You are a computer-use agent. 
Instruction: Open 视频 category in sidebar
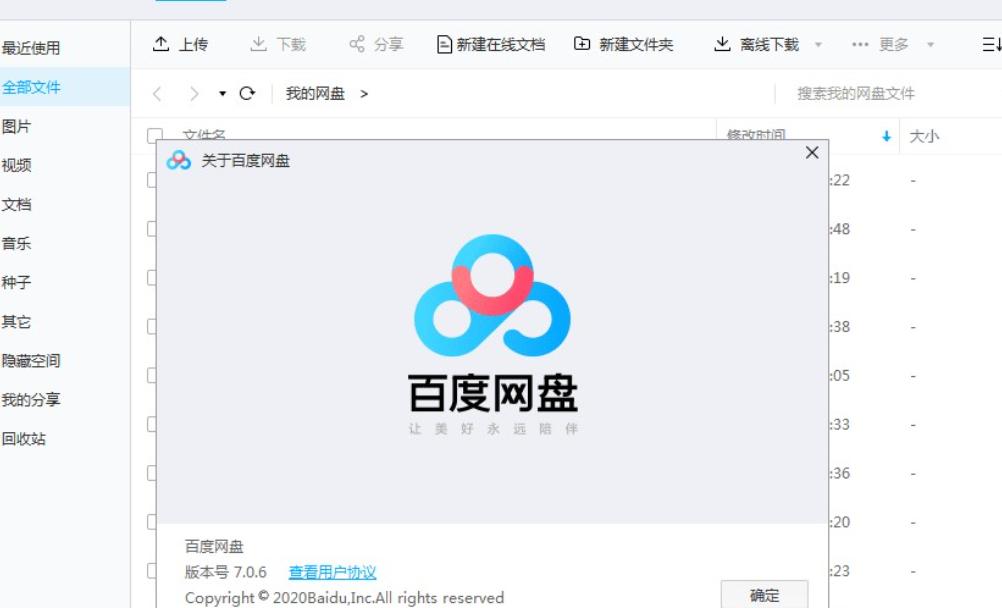click(x=16, y=165)
